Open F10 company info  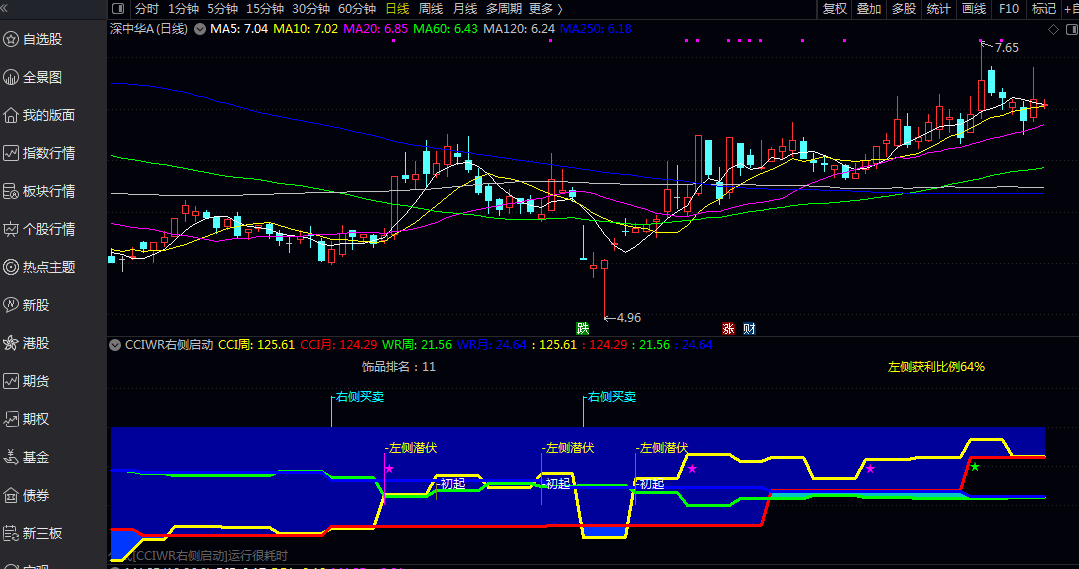click(x=1009, y=8)
